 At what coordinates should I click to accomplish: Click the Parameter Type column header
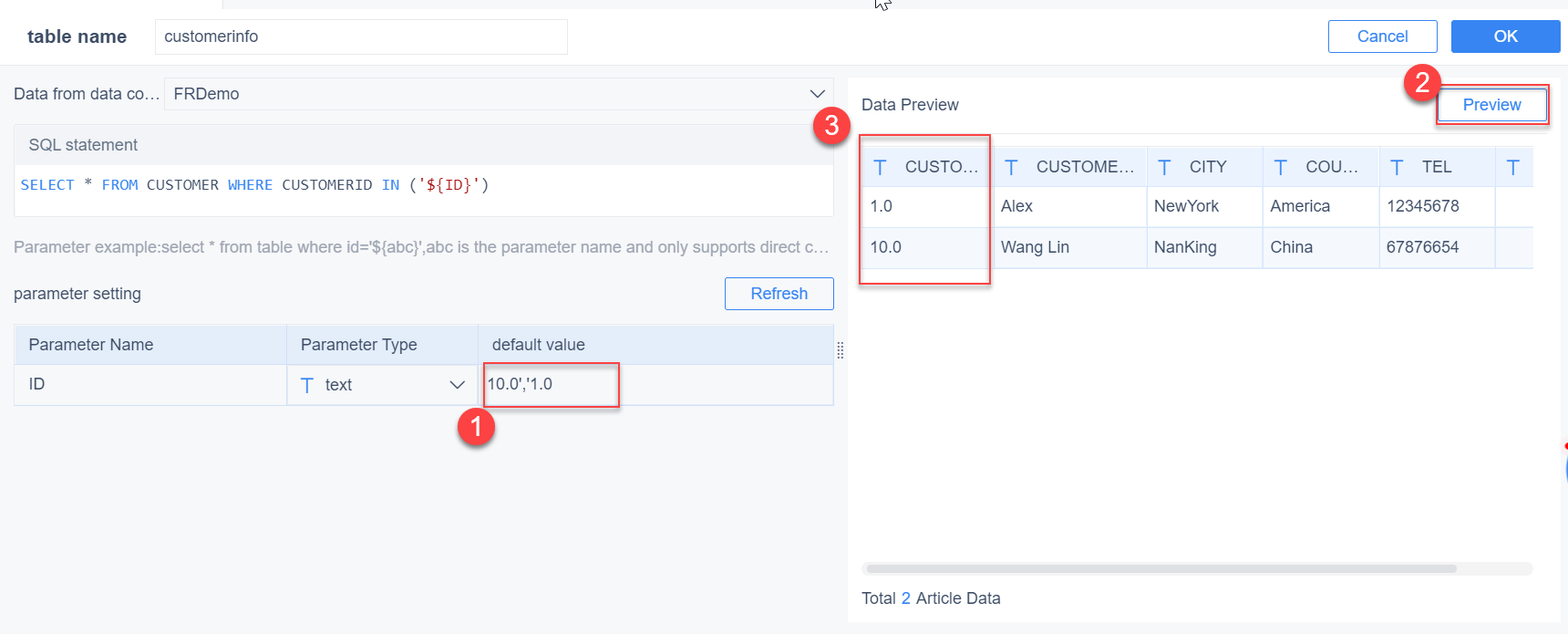tap(382, 345)
